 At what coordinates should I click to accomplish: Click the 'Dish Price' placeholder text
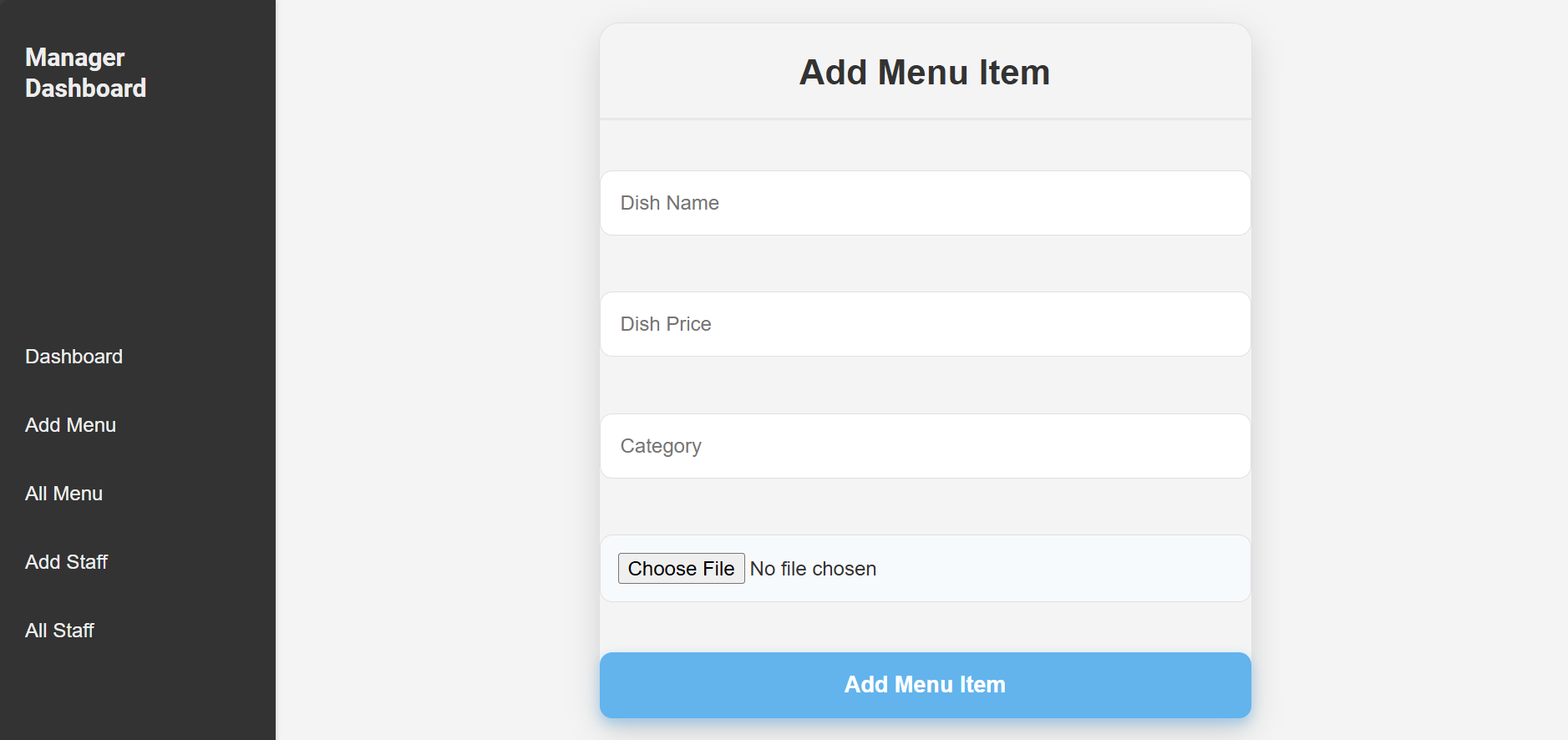(x=666, y=324)
